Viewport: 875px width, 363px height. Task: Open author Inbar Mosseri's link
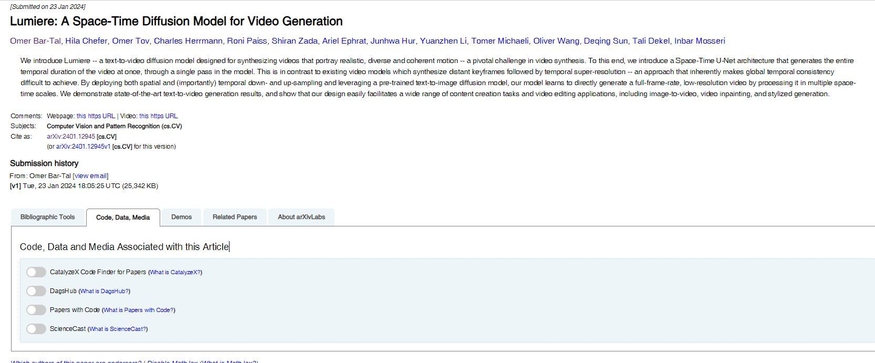[700, 41]
